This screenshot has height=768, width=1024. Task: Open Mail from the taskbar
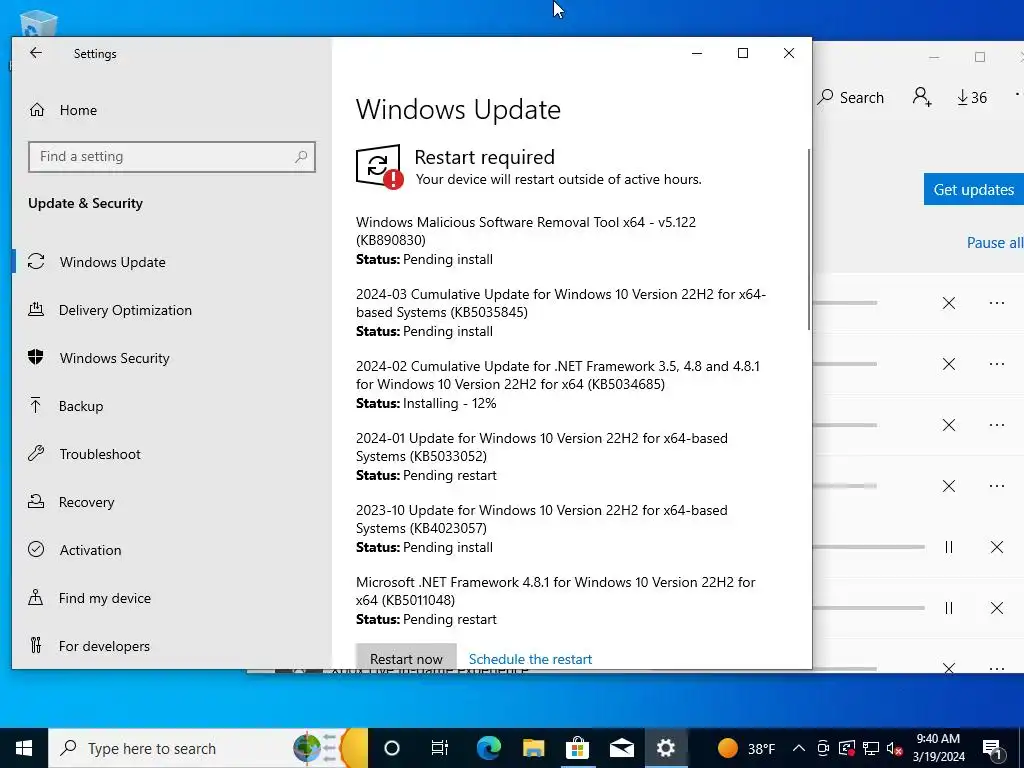pos(622,748)
